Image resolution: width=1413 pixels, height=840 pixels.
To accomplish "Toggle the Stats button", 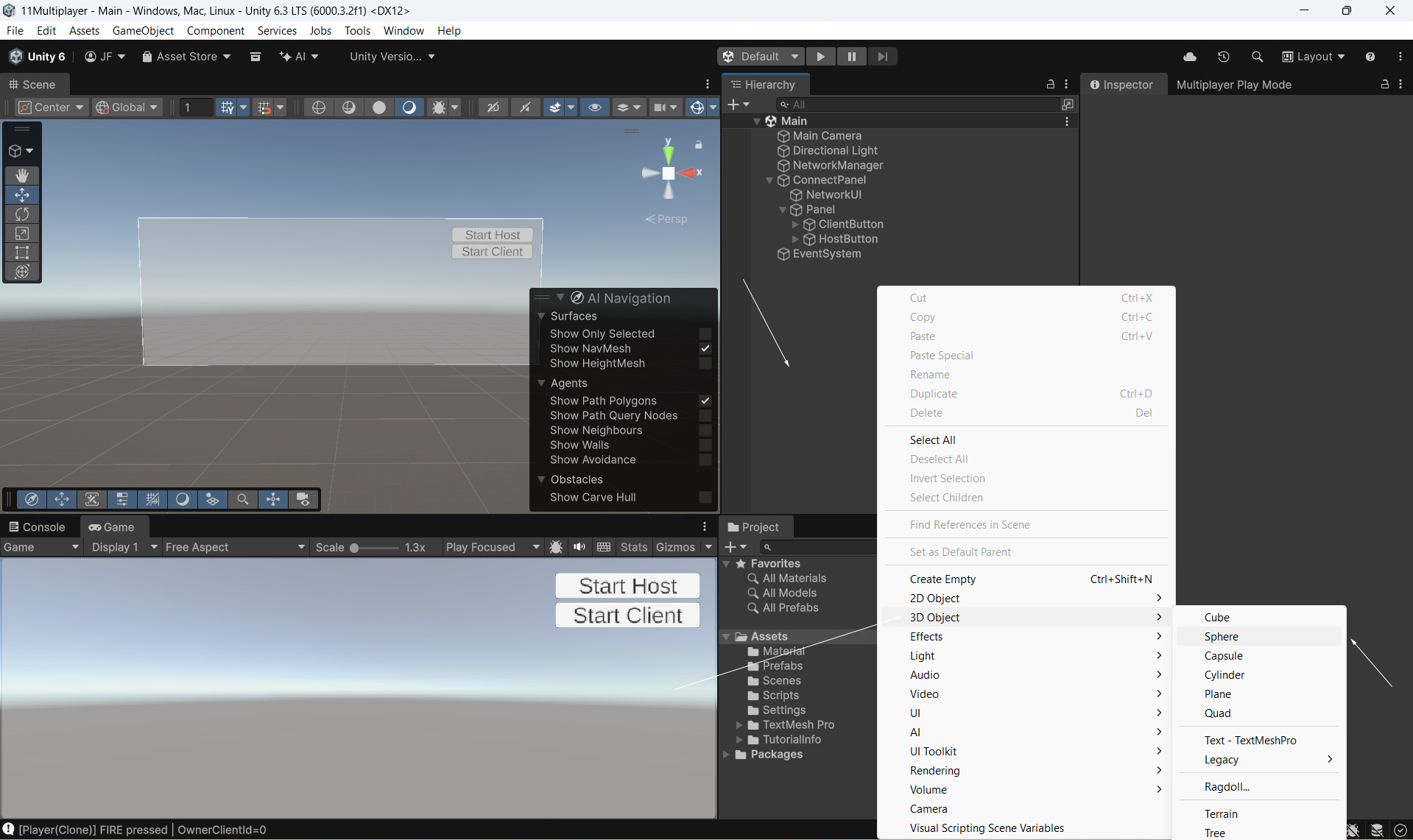I will point(633,547).
